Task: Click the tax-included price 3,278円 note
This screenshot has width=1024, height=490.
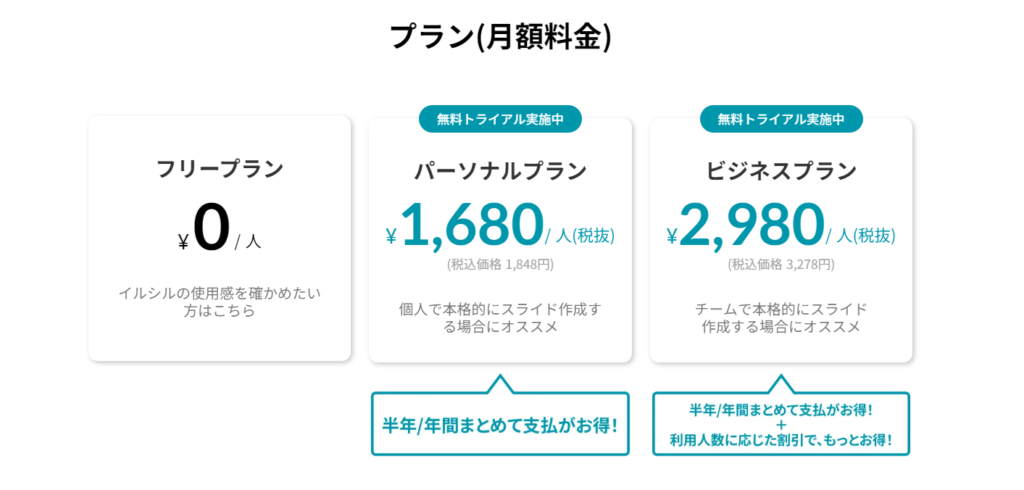Action: (x=781, y=265)
